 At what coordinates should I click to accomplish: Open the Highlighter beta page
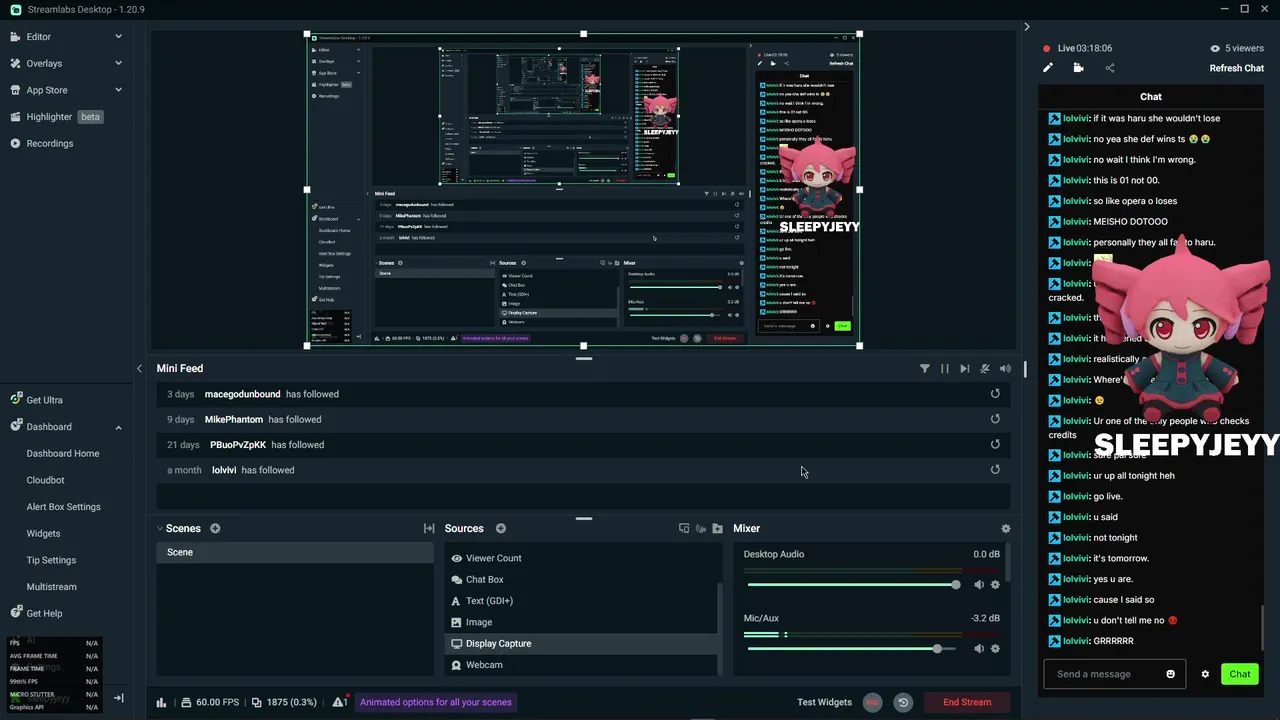click(x=56, y=117)
